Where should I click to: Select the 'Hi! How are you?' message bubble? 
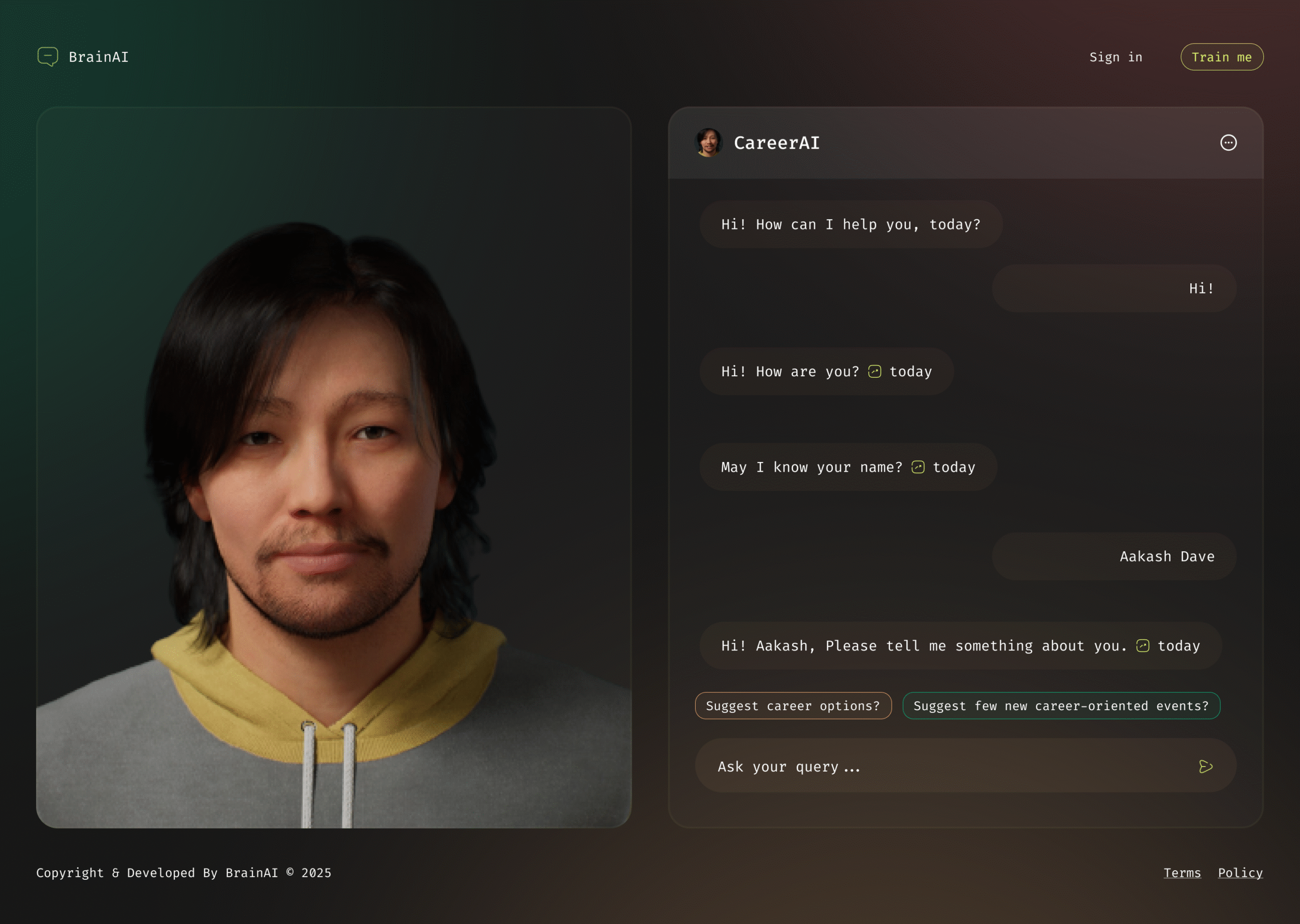pos(826,371)
